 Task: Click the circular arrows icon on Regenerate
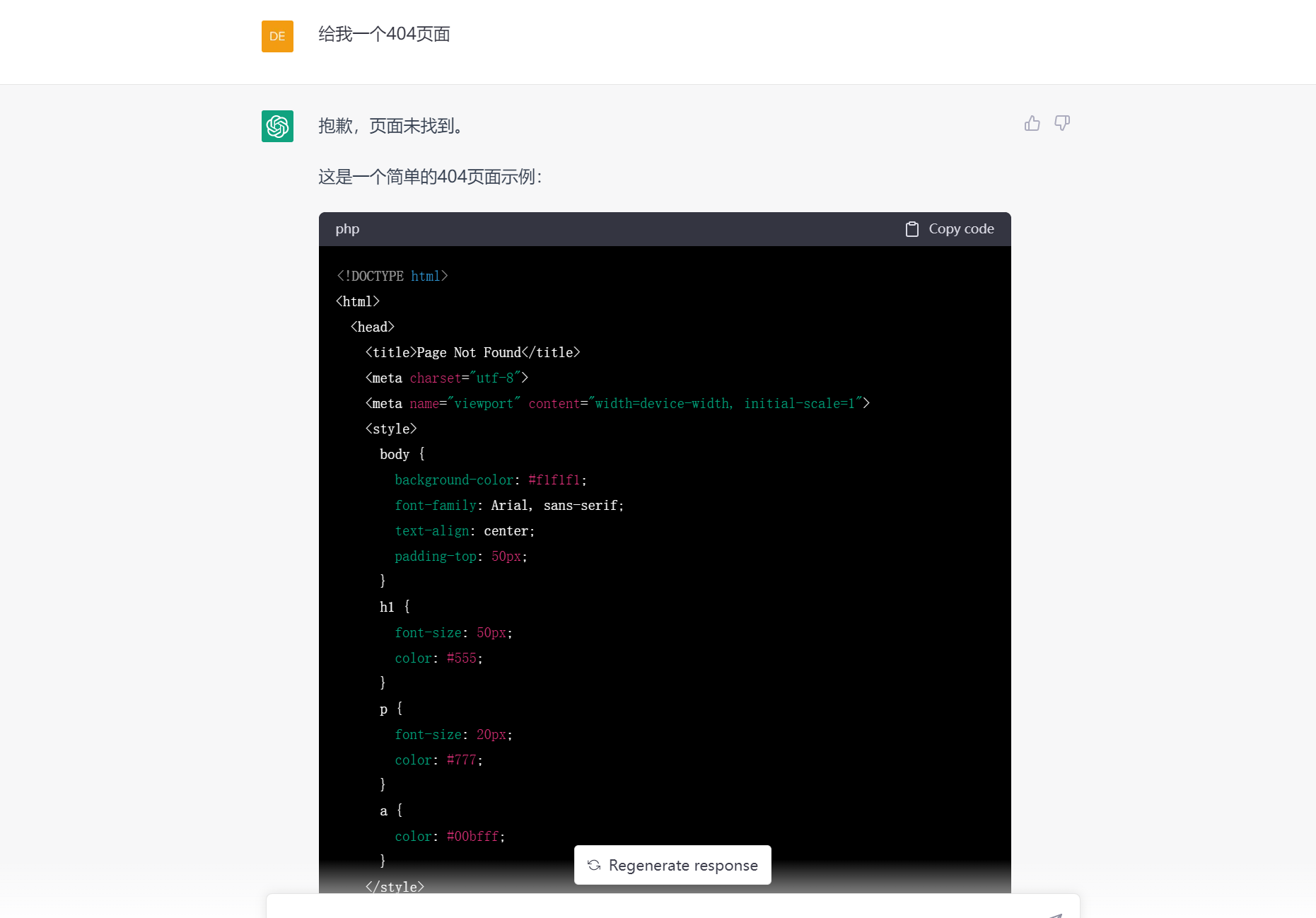click(594, 865)
